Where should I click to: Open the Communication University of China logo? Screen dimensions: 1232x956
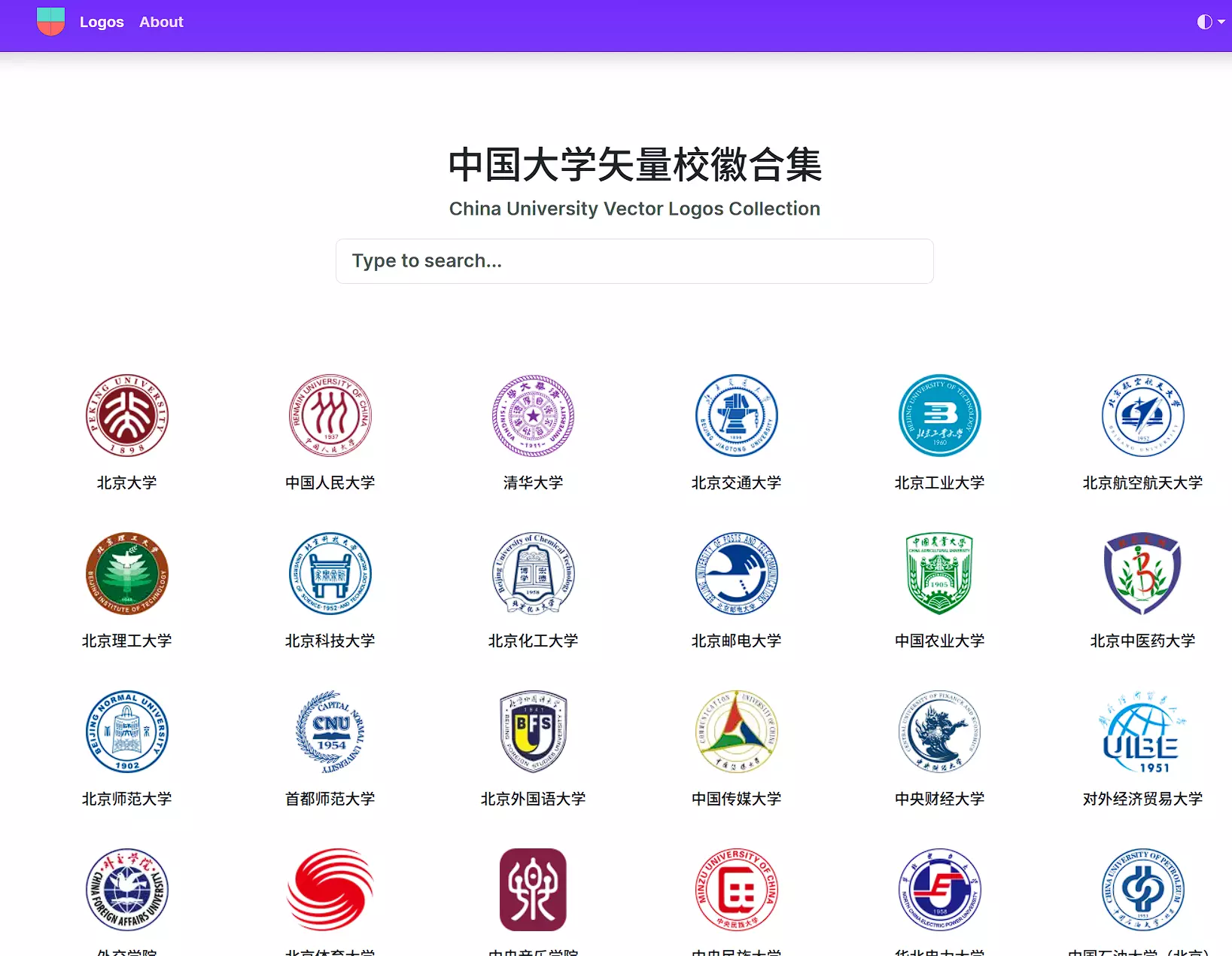(x=736, y=732)
